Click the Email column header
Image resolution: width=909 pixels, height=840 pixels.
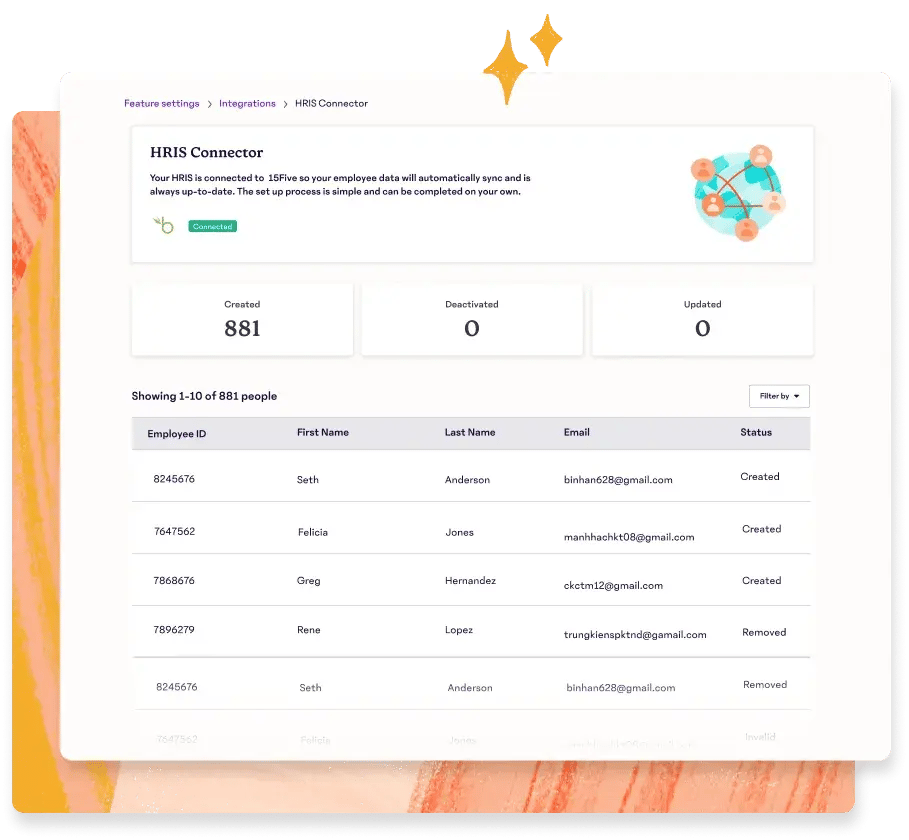577,432
